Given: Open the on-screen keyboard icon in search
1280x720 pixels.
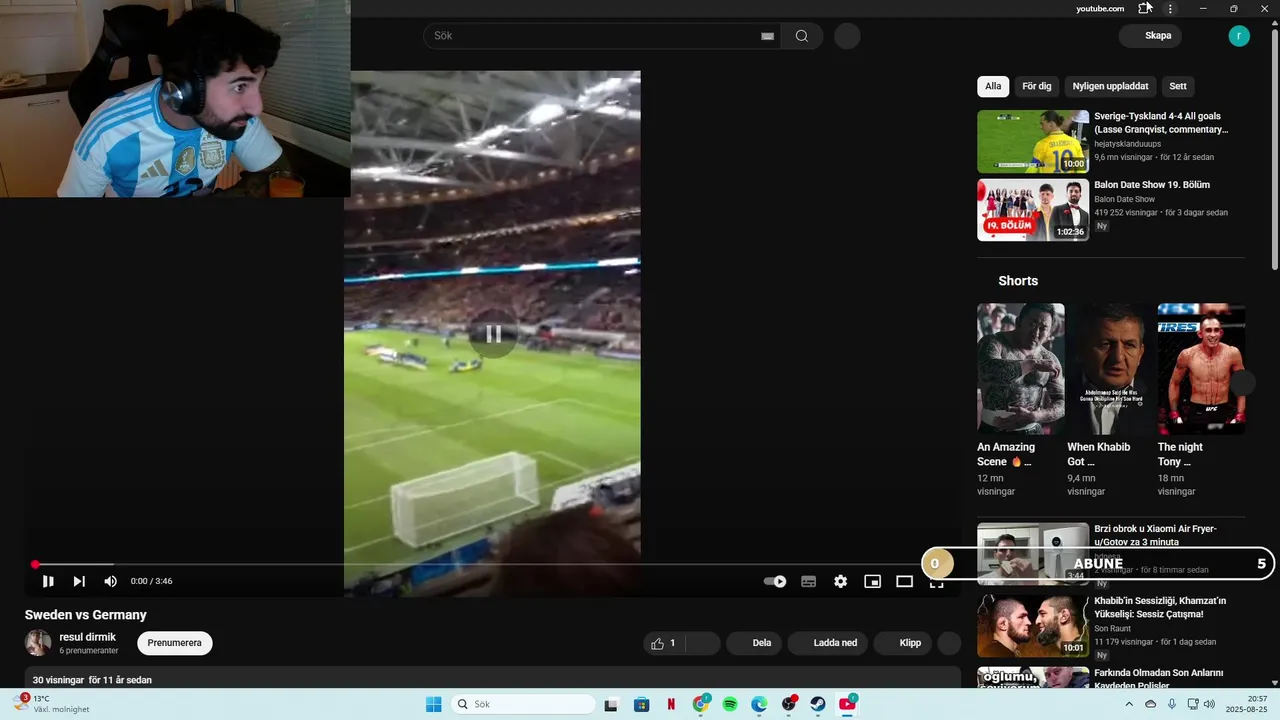Looking at the screenshot, I should pos(767,36).
